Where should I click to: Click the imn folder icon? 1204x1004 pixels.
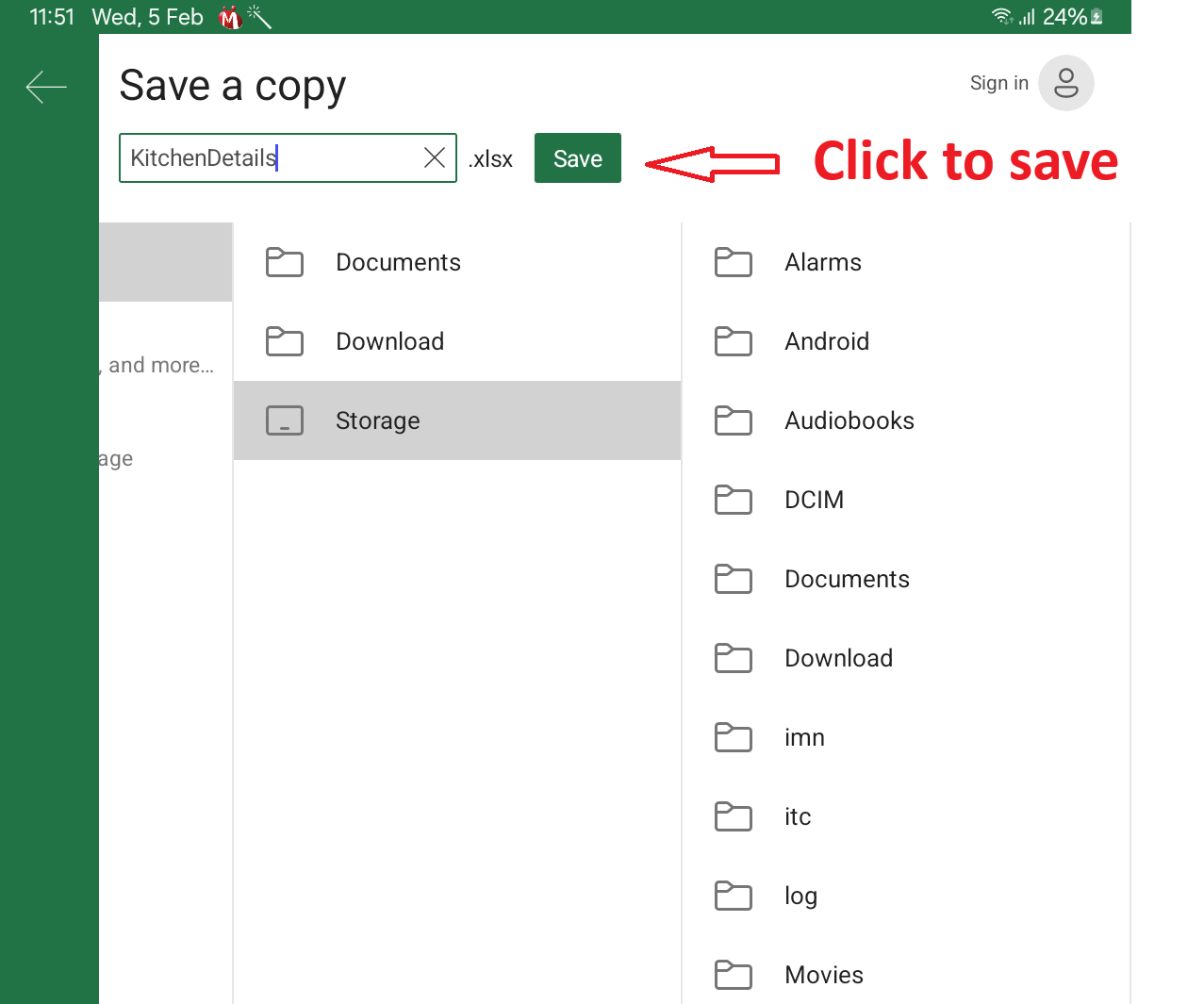tap(734, 737)
